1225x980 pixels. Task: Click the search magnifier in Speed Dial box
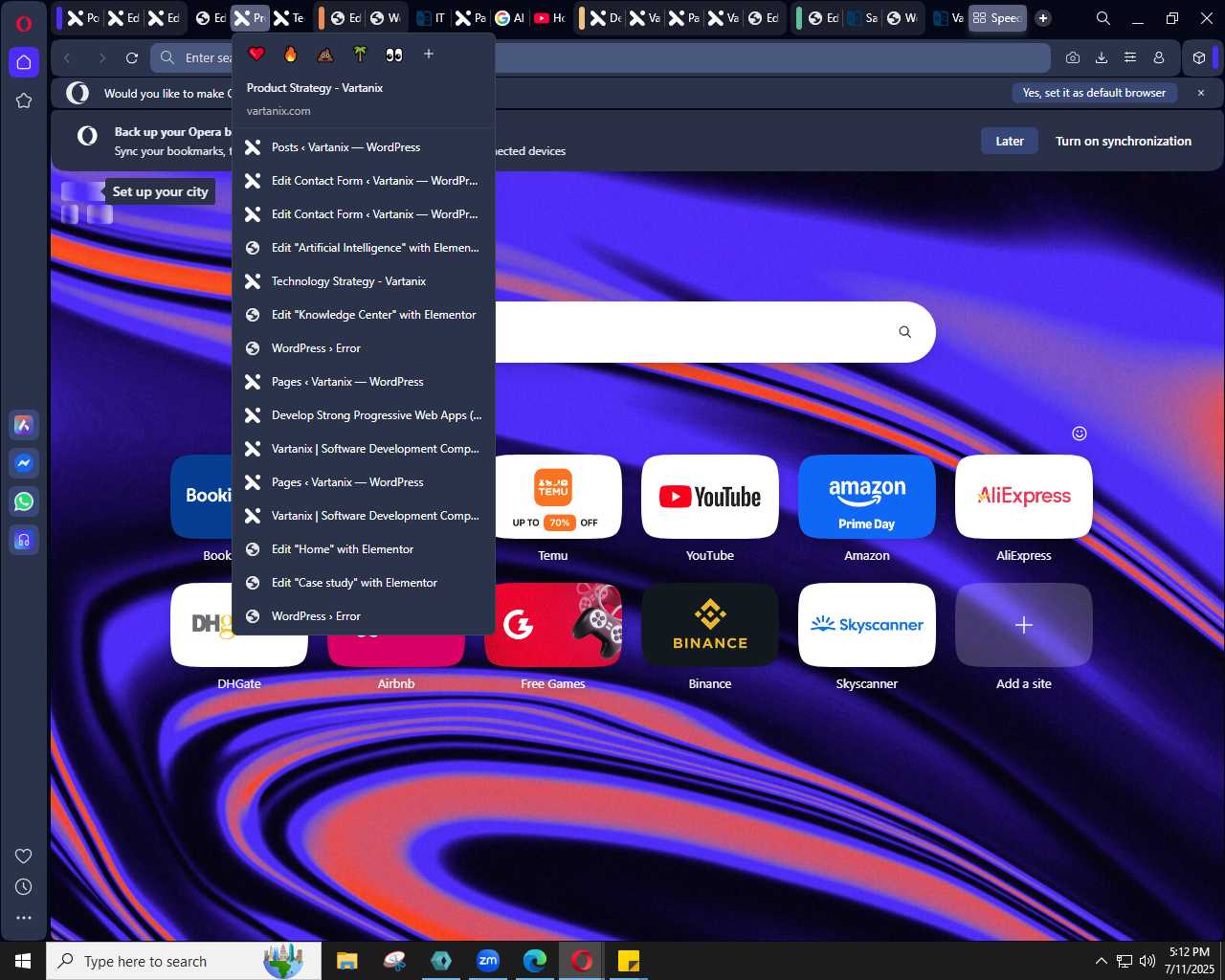(904, 332)
